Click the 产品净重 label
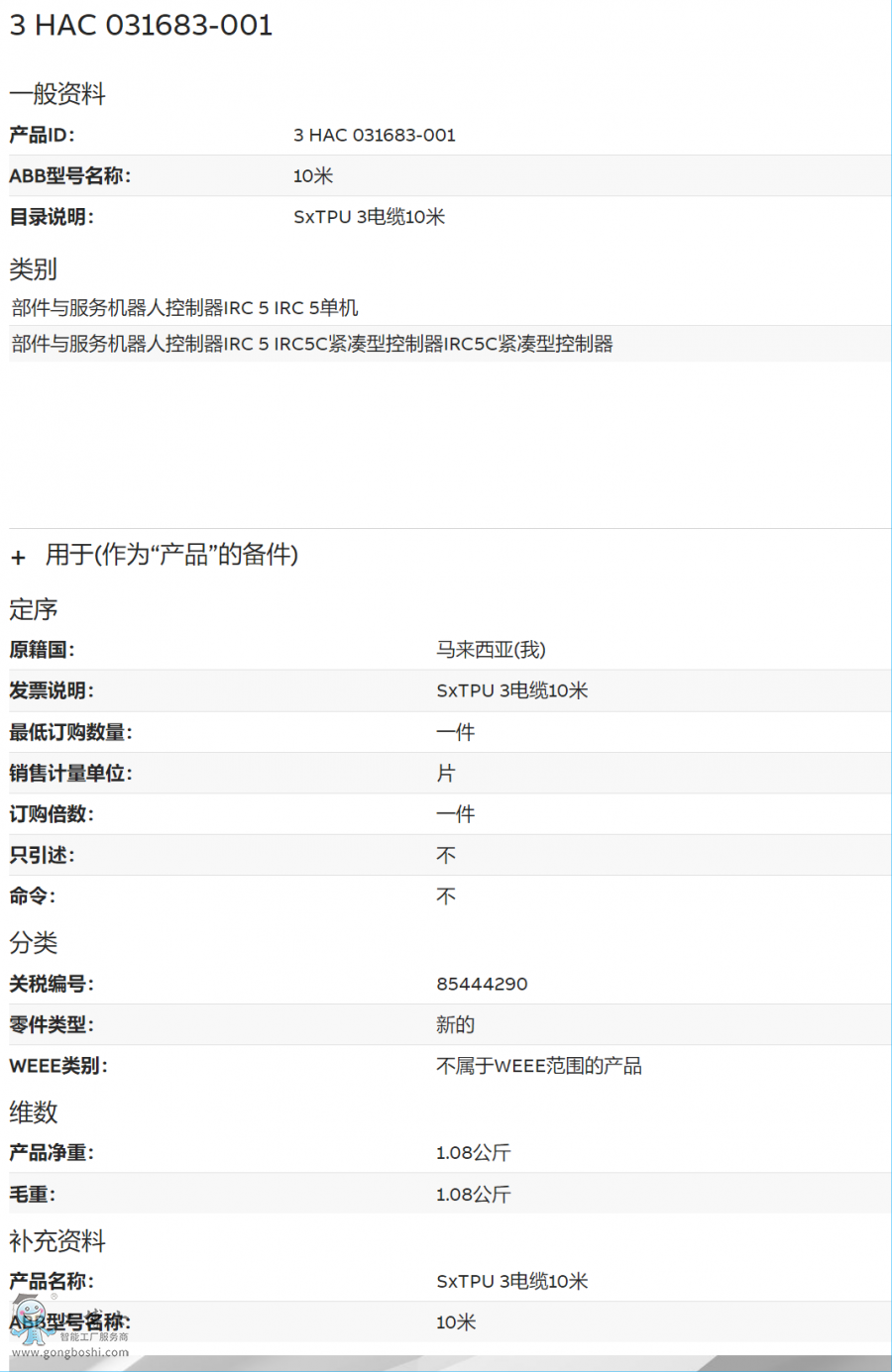892x1372 pixels. [x=52, y=1153]
